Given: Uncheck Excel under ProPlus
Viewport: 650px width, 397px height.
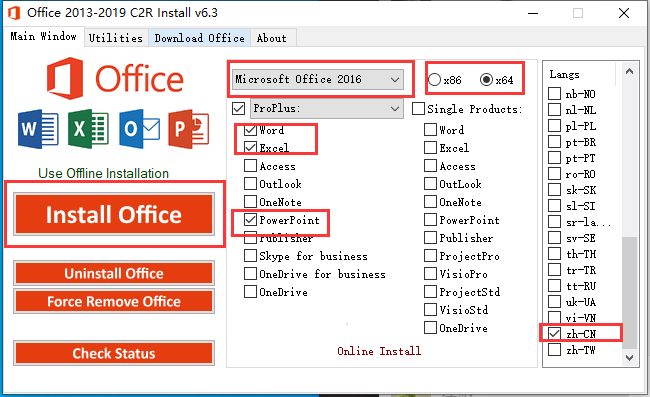Looking at the screenshot, I should pyautogui.click(x=250, y=148).
